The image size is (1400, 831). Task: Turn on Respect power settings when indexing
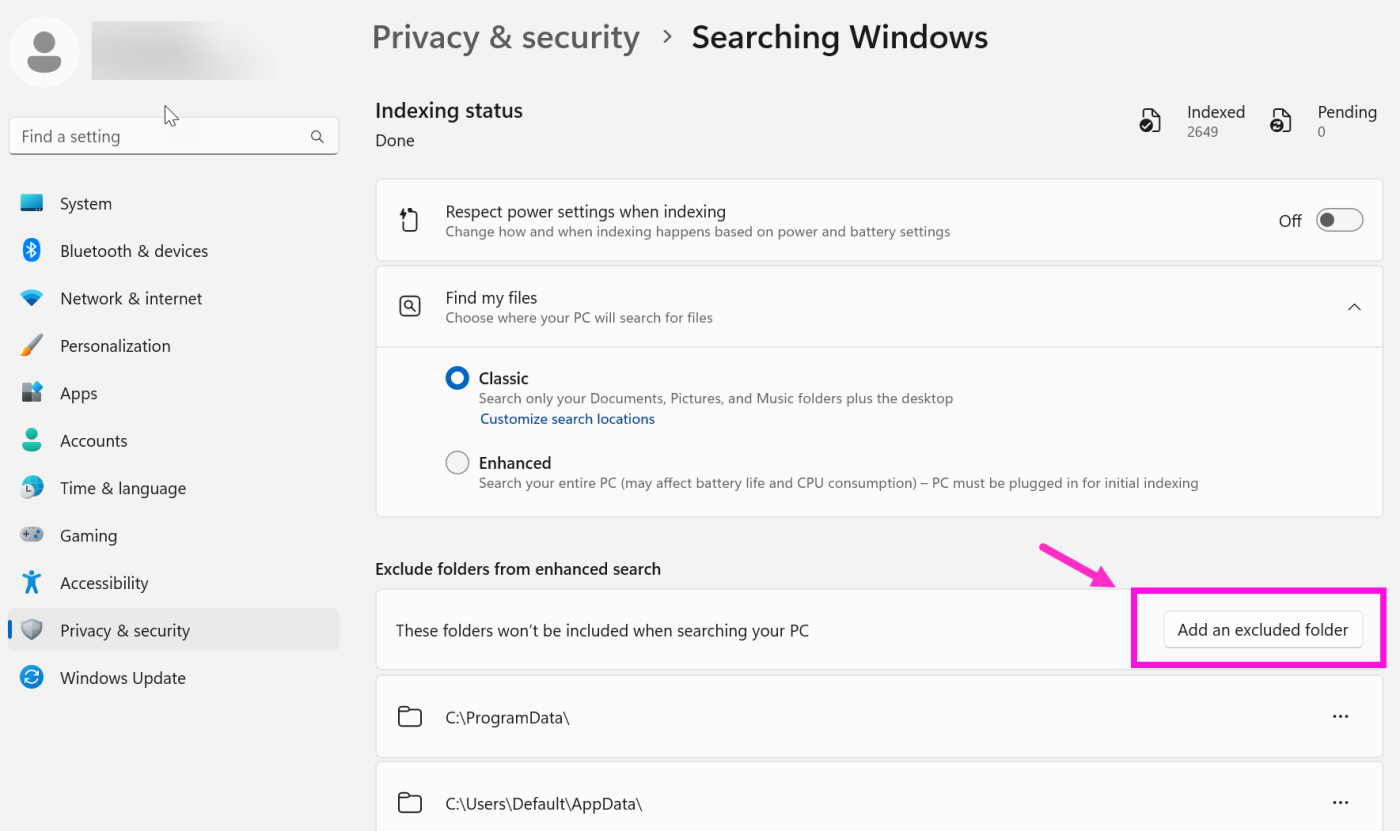[1339, 220]
